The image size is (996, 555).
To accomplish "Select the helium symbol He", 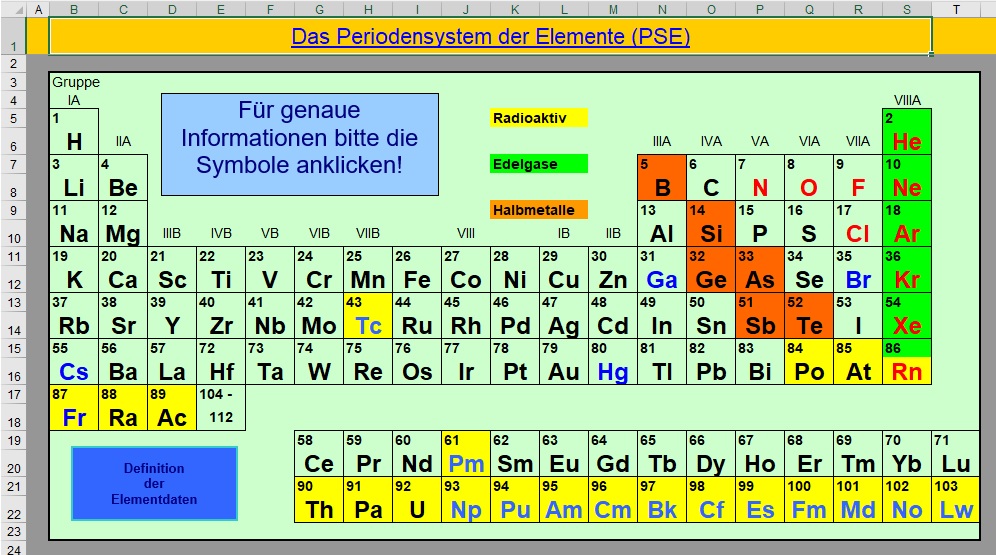I will pos(906,142).
